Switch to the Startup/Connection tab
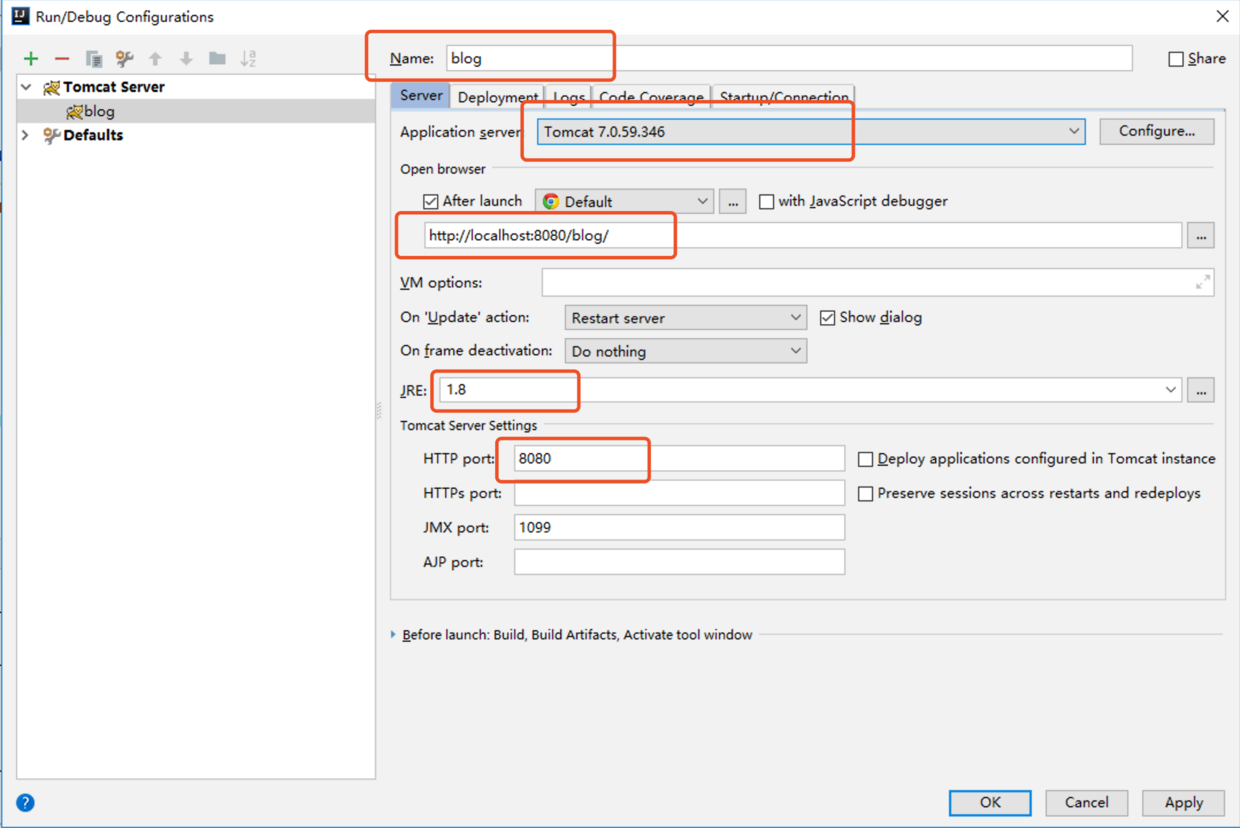The height and width of the screenshot is (828, 1240). (784, 97)
